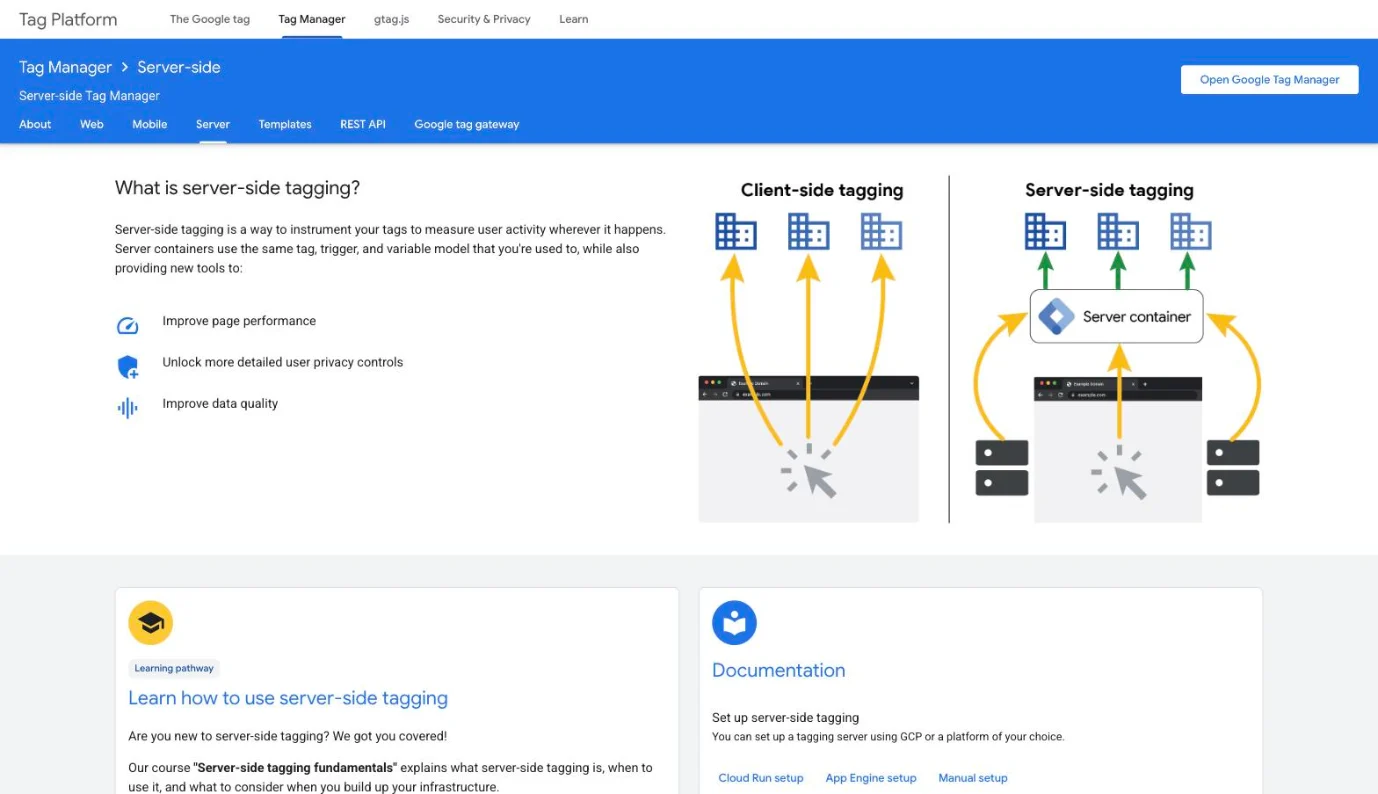
Task: Switch to the Web tab
Action: tap(92, 124)
